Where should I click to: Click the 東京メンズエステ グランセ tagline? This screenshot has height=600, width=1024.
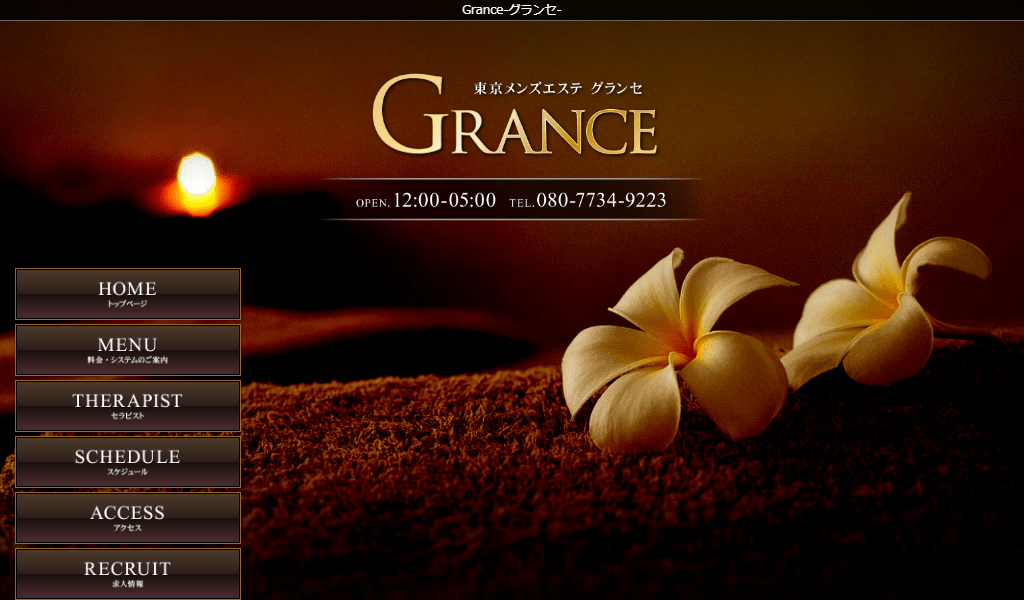pyautogui.click(x=558, y=88)
